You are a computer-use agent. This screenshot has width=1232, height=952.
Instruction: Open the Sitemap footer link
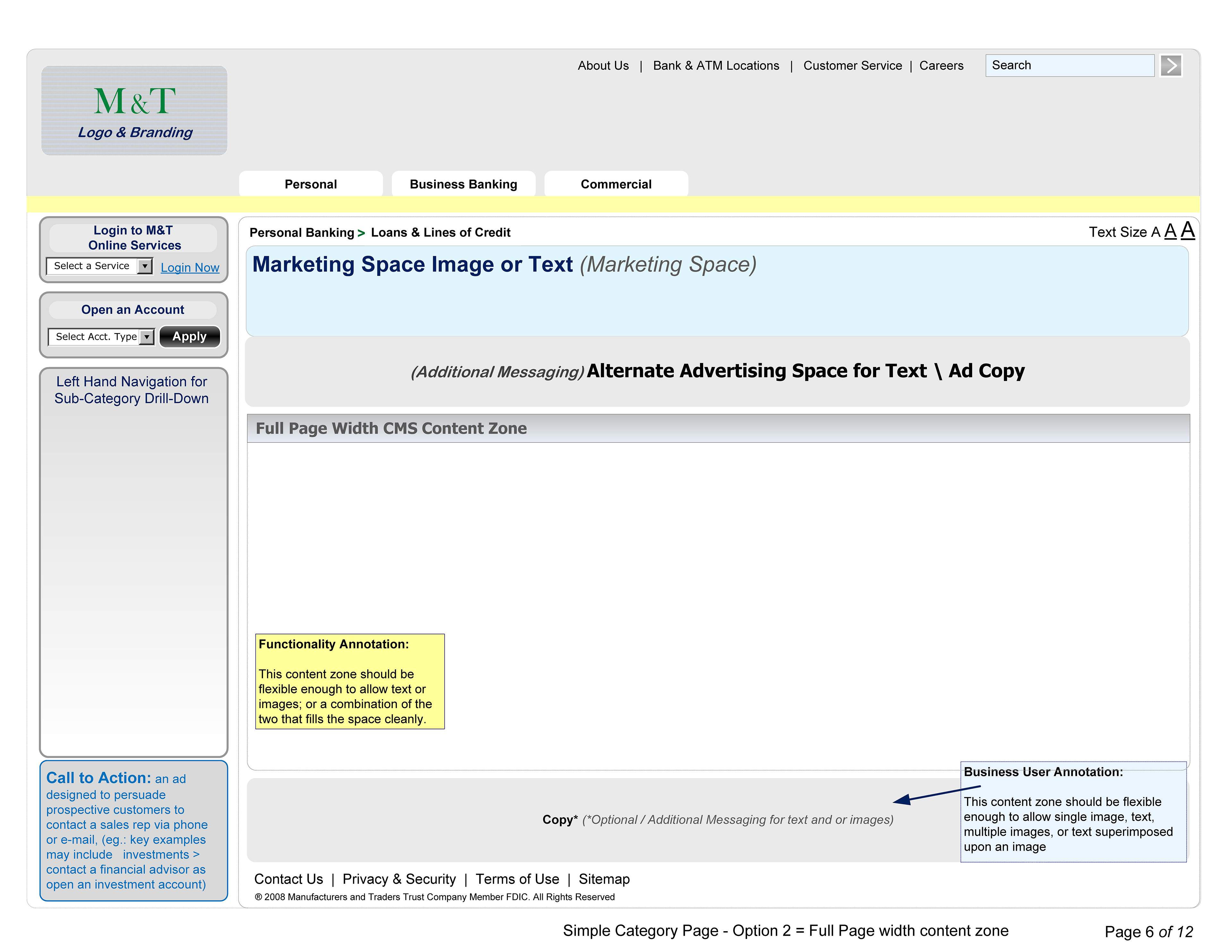pyautogui.click(x=603, y=879)
